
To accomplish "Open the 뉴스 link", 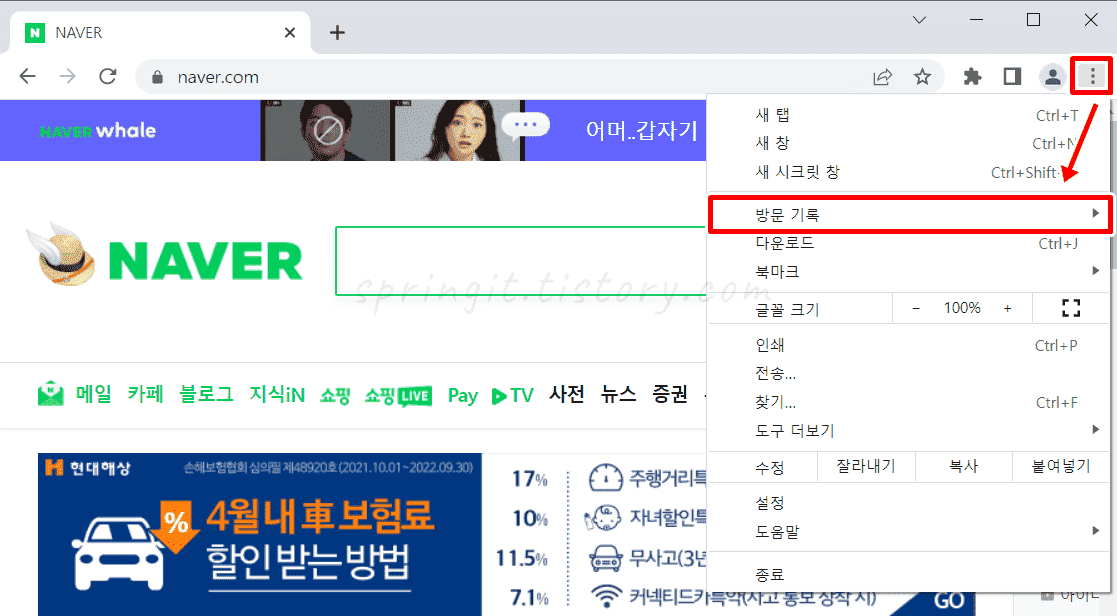I will click(x=618, y=394).
